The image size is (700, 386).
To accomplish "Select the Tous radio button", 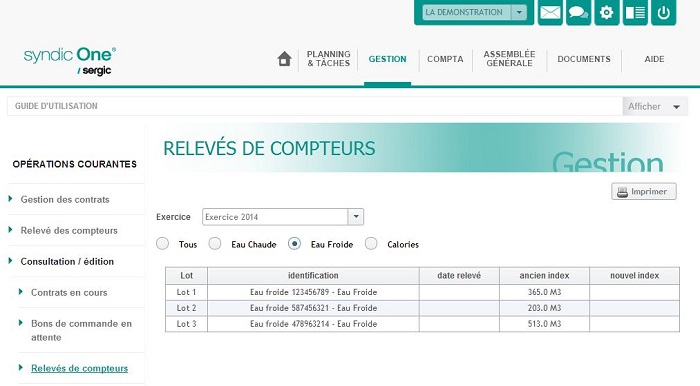I will click(x=162, y=244).
